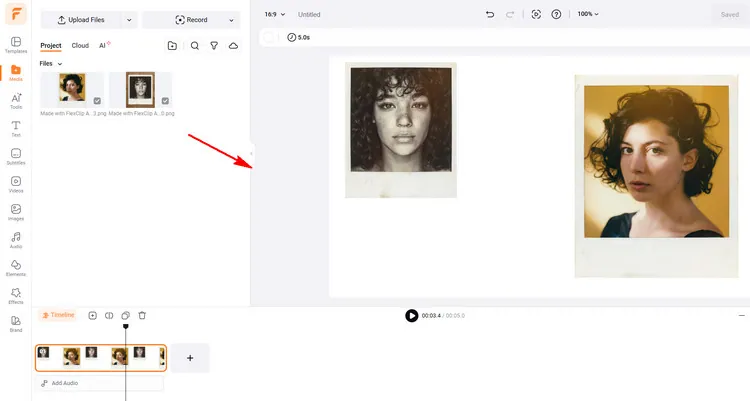Toggle checkbox on the black-and-white portrait thumbnail
Image resolution: width=750 pixels, height=401 pixels.
tap(165, 101)
